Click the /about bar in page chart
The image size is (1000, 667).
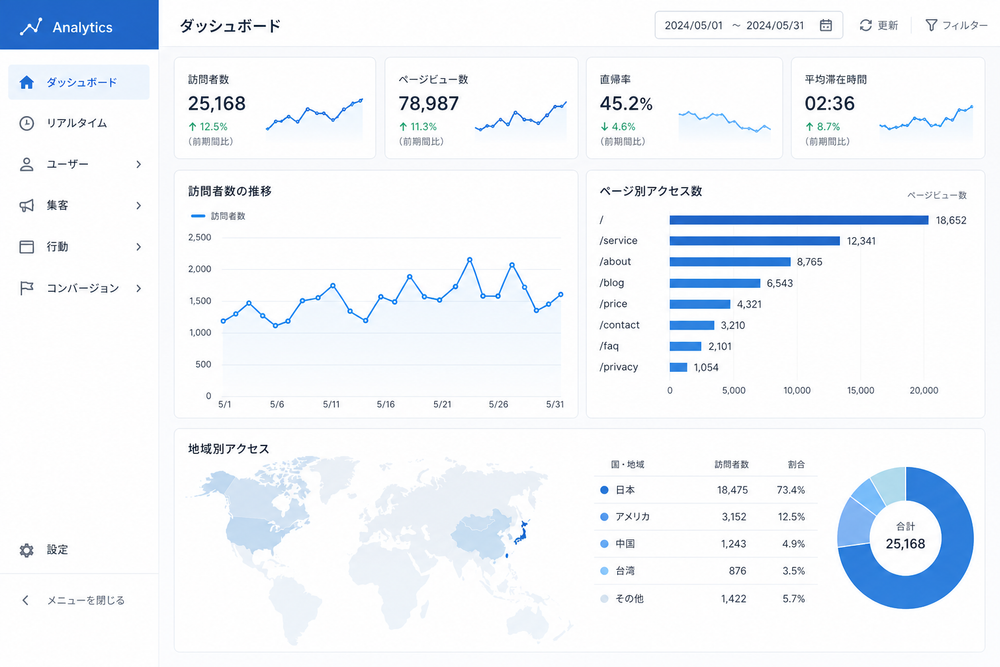[x=730, y=262]
